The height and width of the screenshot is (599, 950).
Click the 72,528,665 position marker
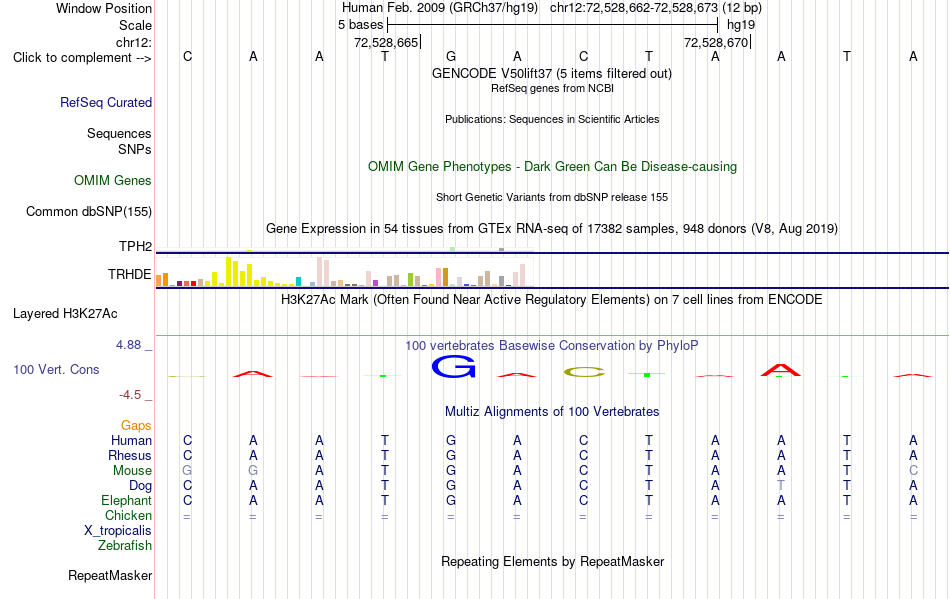coord(387,42)
